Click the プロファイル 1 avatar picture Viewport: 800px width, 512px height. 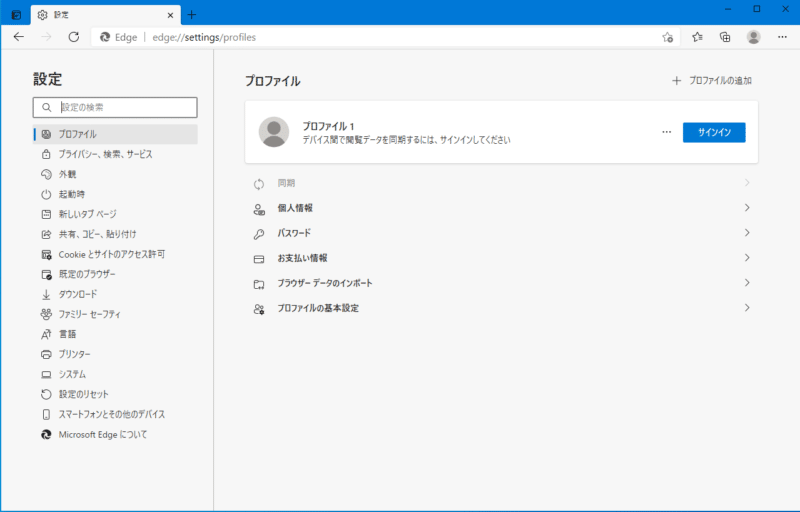274,132
